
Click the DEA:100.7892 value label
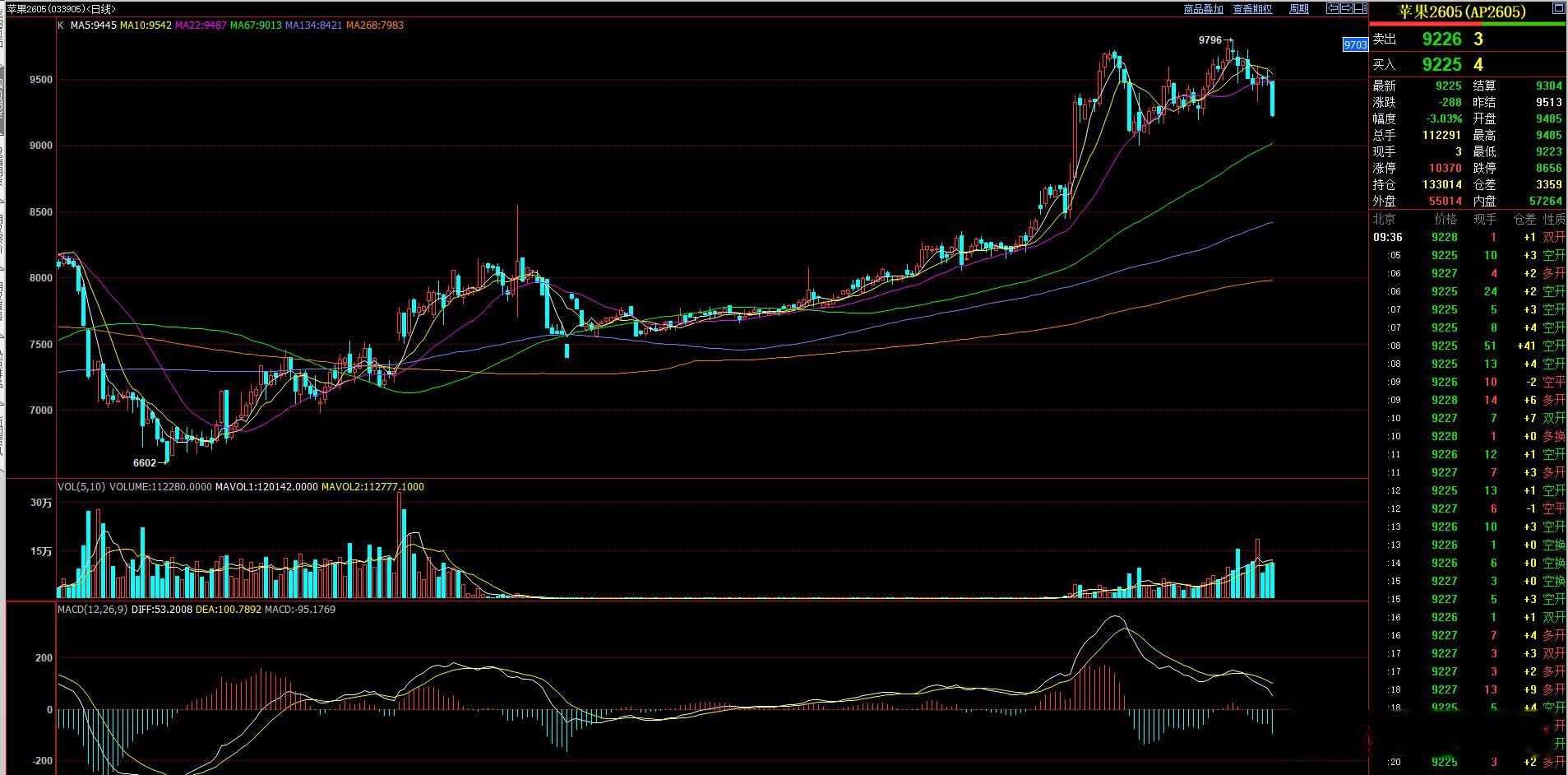click(229, 610)
